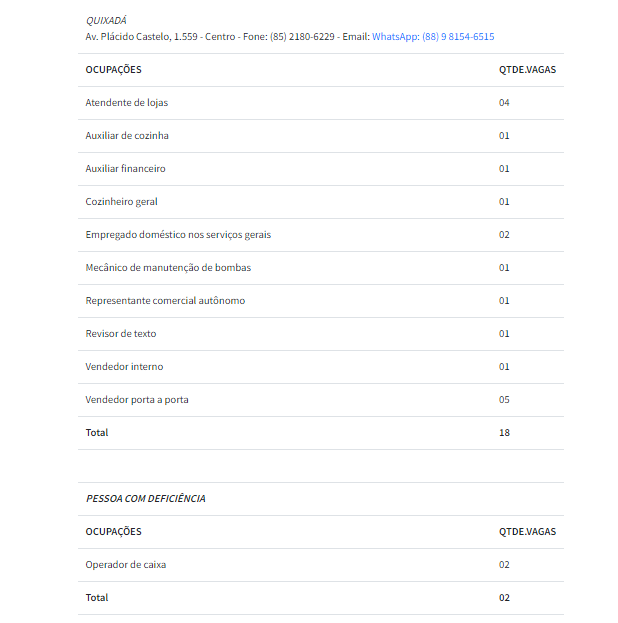Click the total value 18
The width and height of the screenshot is (618, 623).
point(505,433)
